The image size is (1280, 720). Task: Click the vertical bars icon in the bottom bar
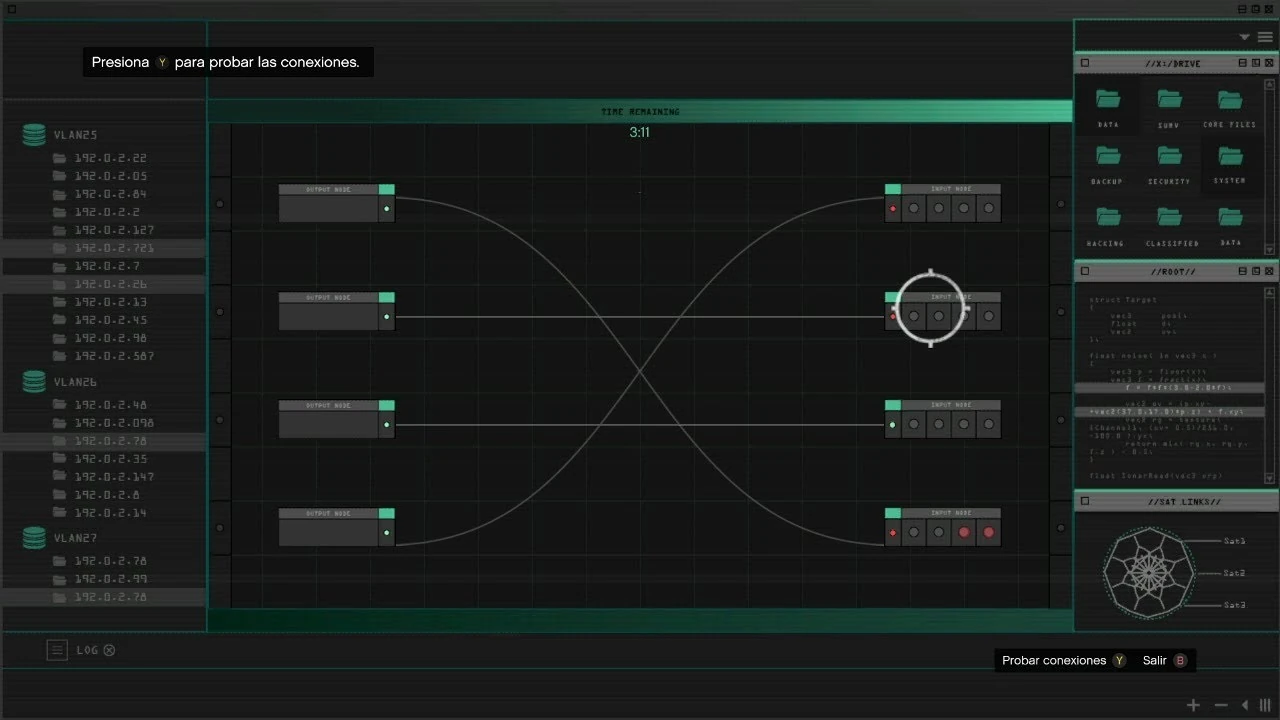(1265, 705)
